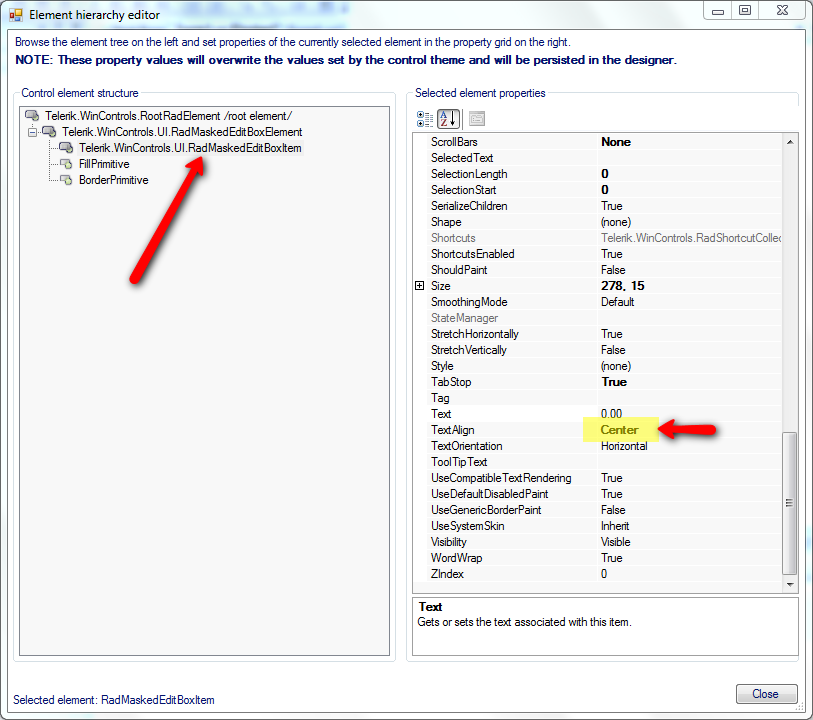
Task: Edit the SelectionStart value
Action: click(x=690, y=190)
